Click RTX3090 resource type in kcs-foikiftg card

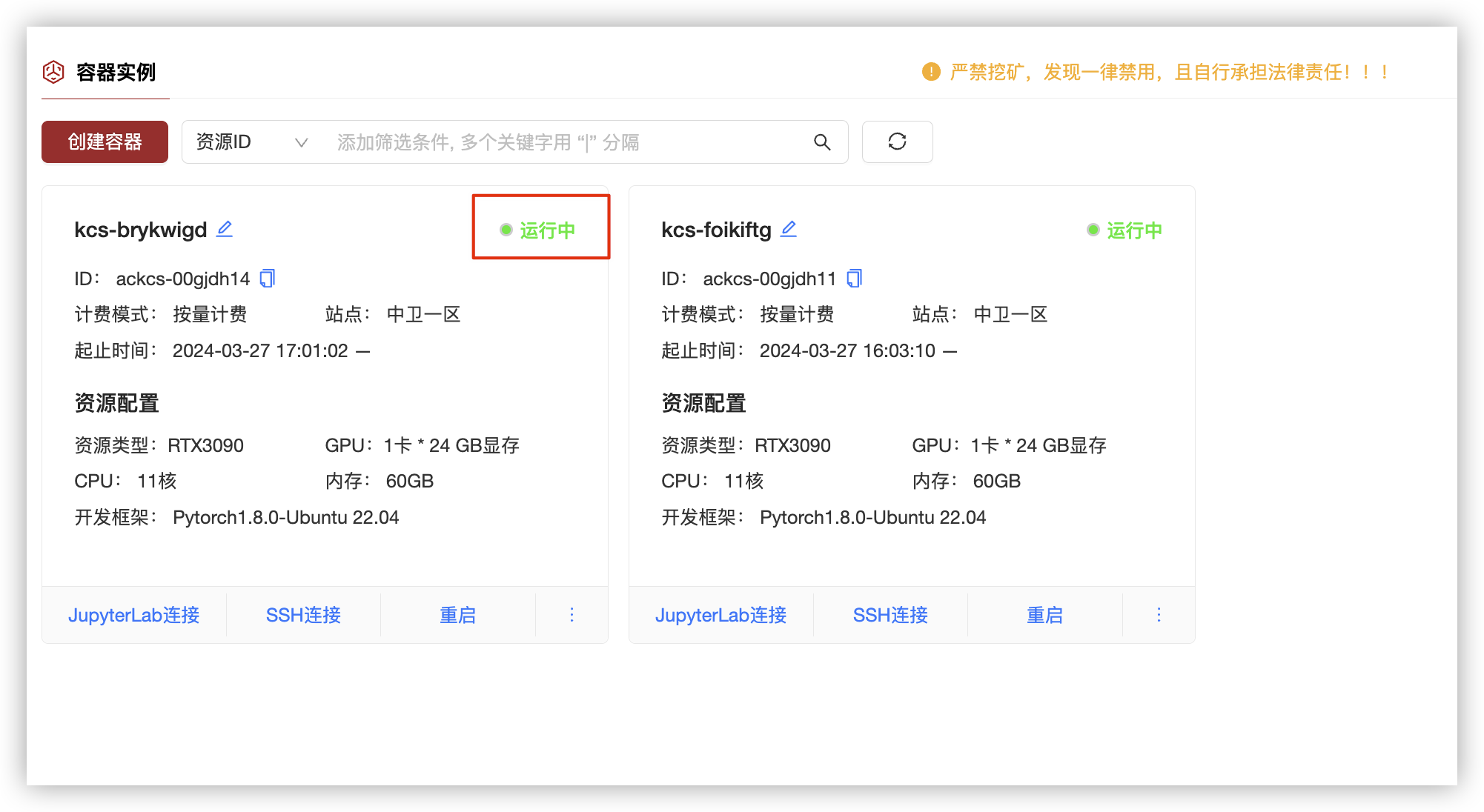(x=792, y=445)
